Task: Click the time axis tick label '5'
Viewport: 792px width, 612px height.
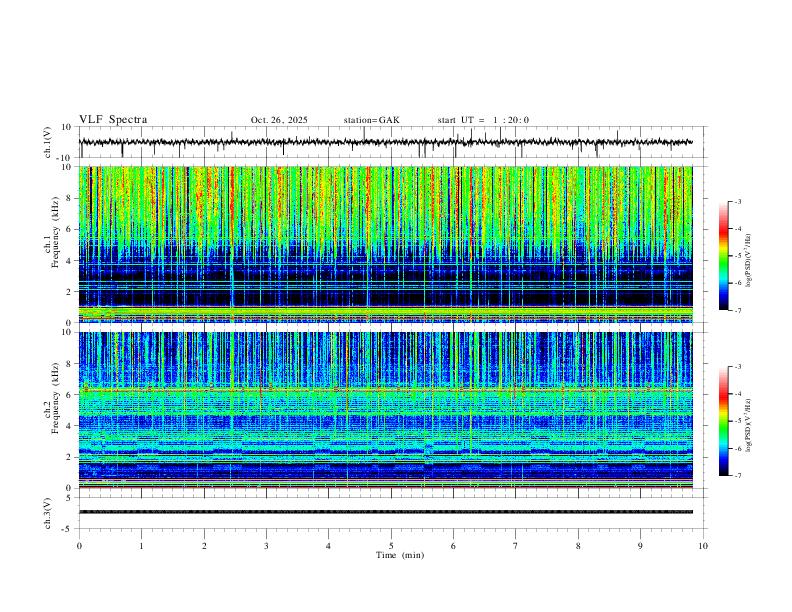Action: tap(391, 546)
